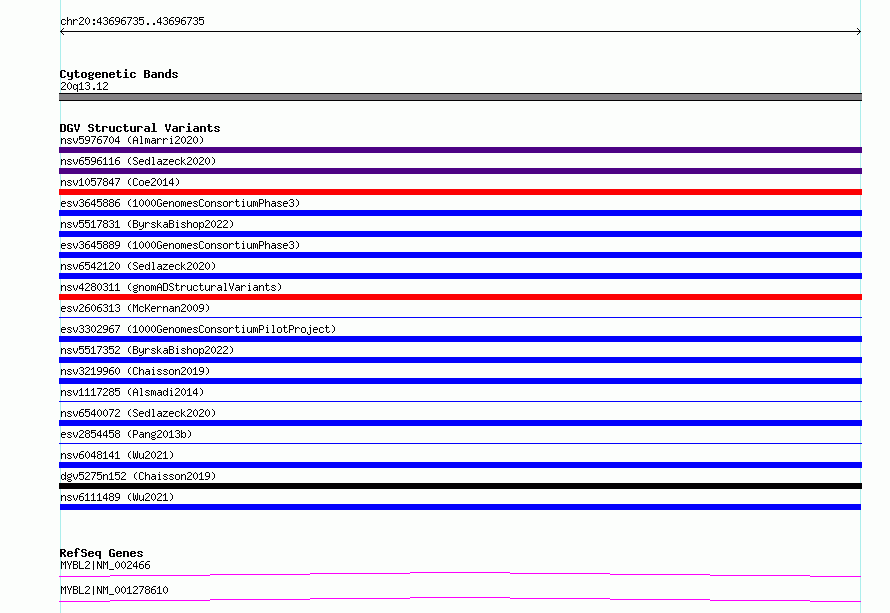Click the blue bar under nsv6048141
This screenshot has height=613, width=890.
tap(460, 465)
